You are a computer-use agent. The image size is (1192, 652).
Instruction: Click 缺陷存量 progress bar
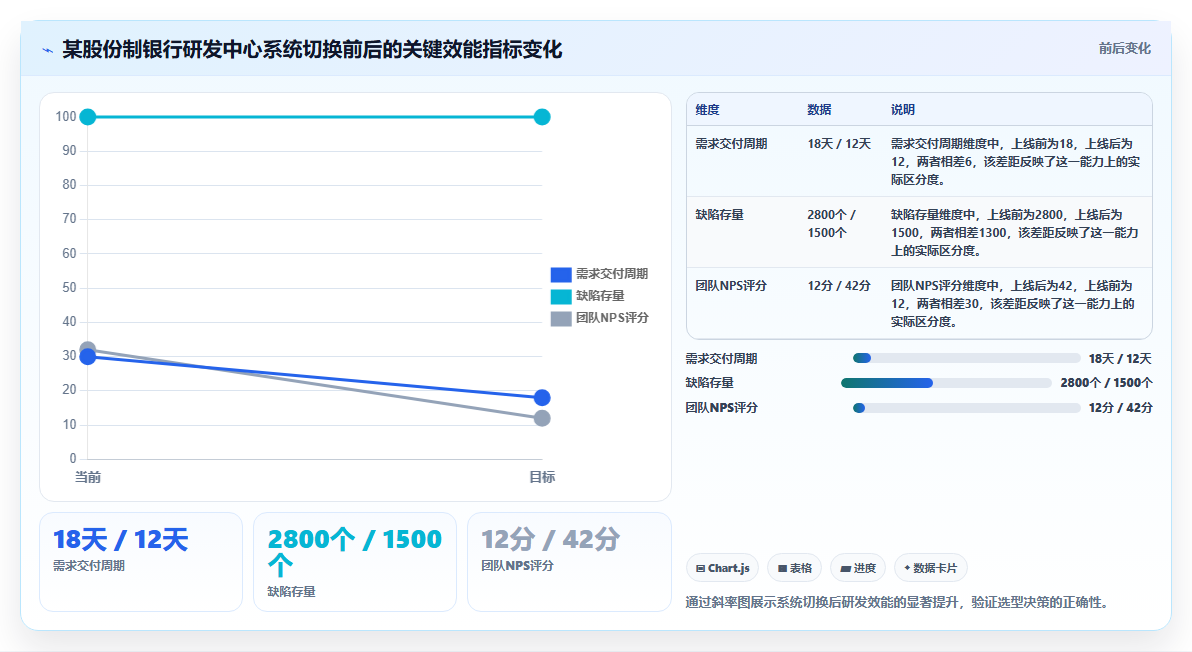[x=946, y=383]
